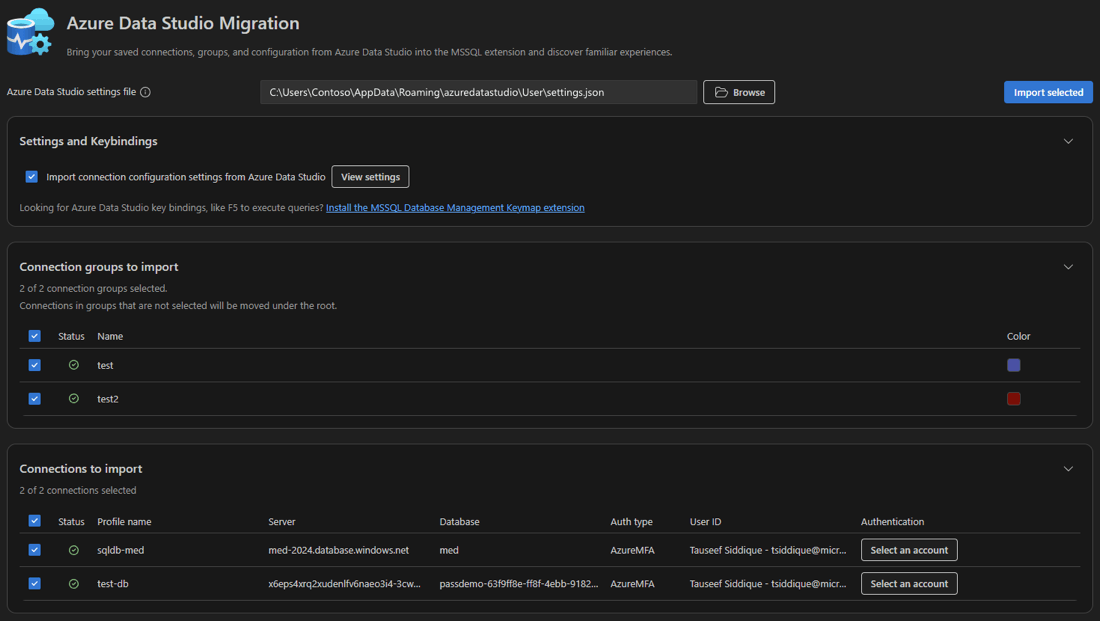The width and height of the screenshot is (1100, 621).
Task: Toggle the select-all connection groups checkbox
Action: coord(35,336)
